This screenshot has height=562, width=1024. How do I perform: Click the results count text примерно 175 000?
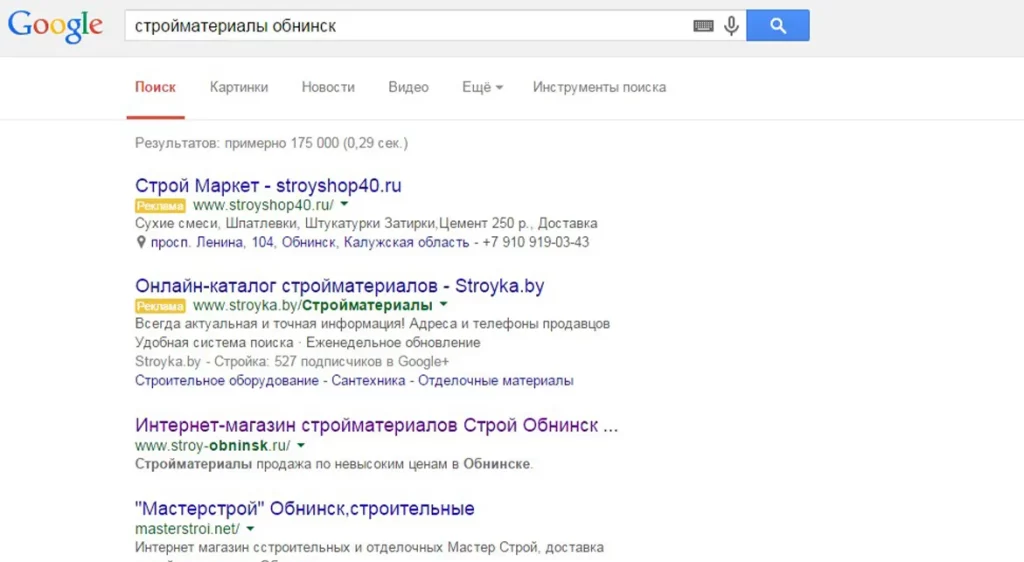tap(281, 143)
